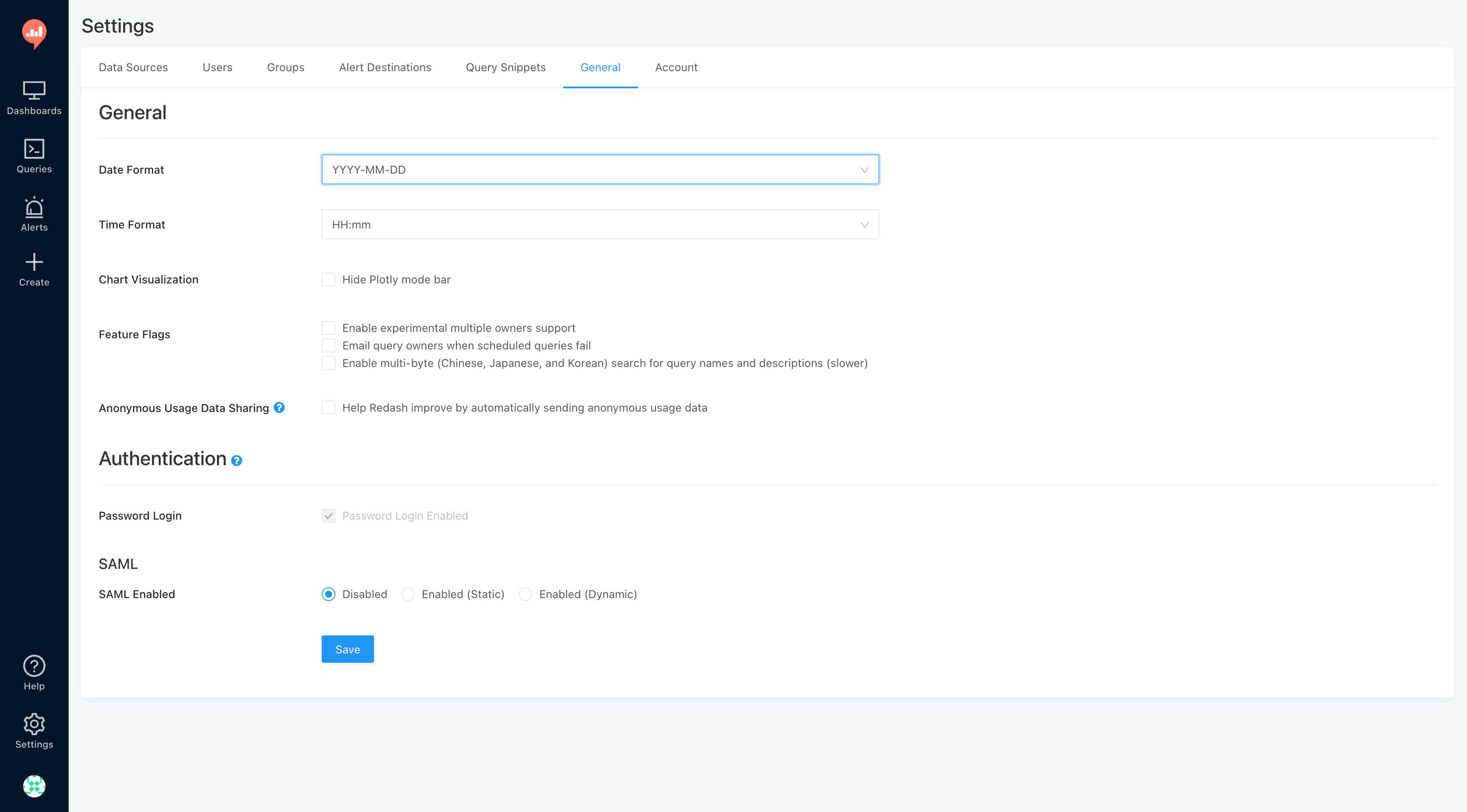The image size is (1467, 812).
Task: Open the Time Format dropdown
Action: click(x=600, y=224)
